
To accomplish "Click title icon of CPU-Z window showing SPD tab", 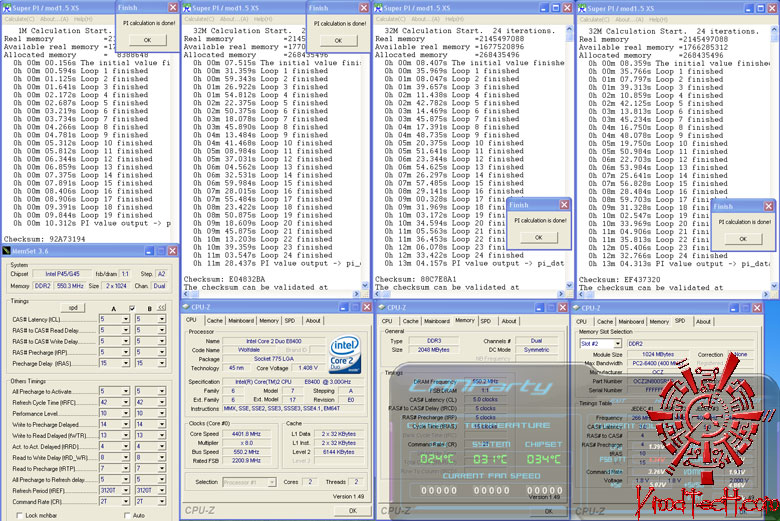I will point(576,308).
